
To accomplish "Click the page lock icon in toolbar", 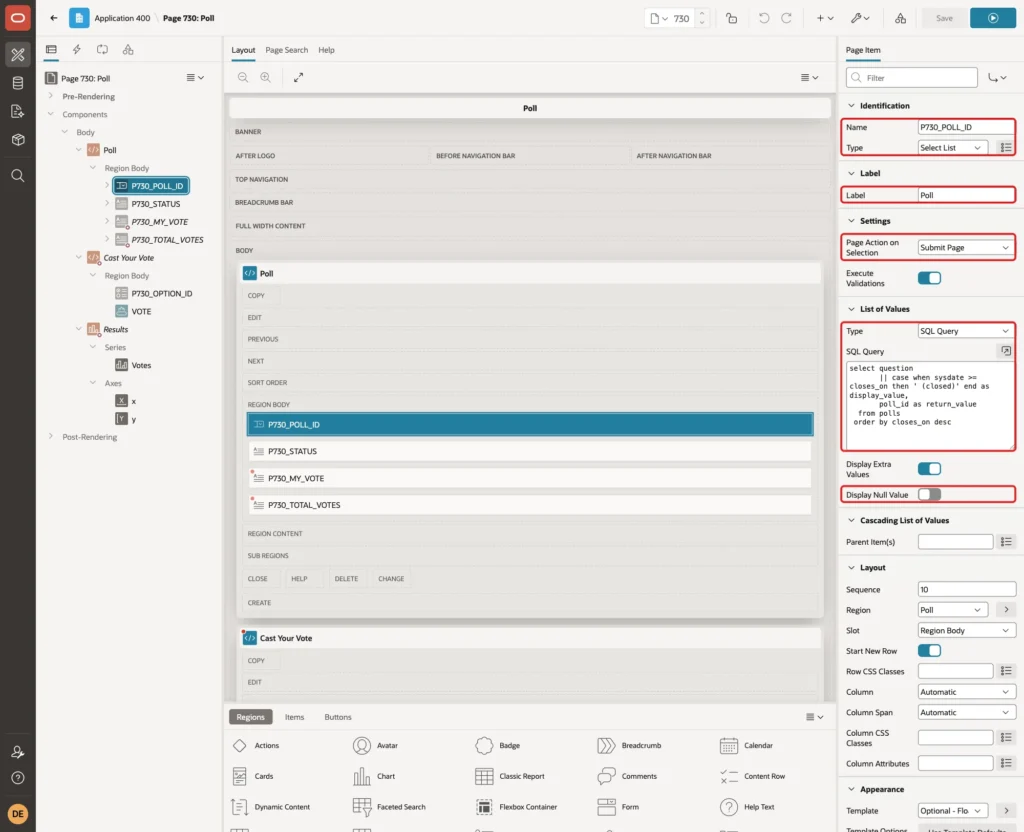I will point(731,18).
